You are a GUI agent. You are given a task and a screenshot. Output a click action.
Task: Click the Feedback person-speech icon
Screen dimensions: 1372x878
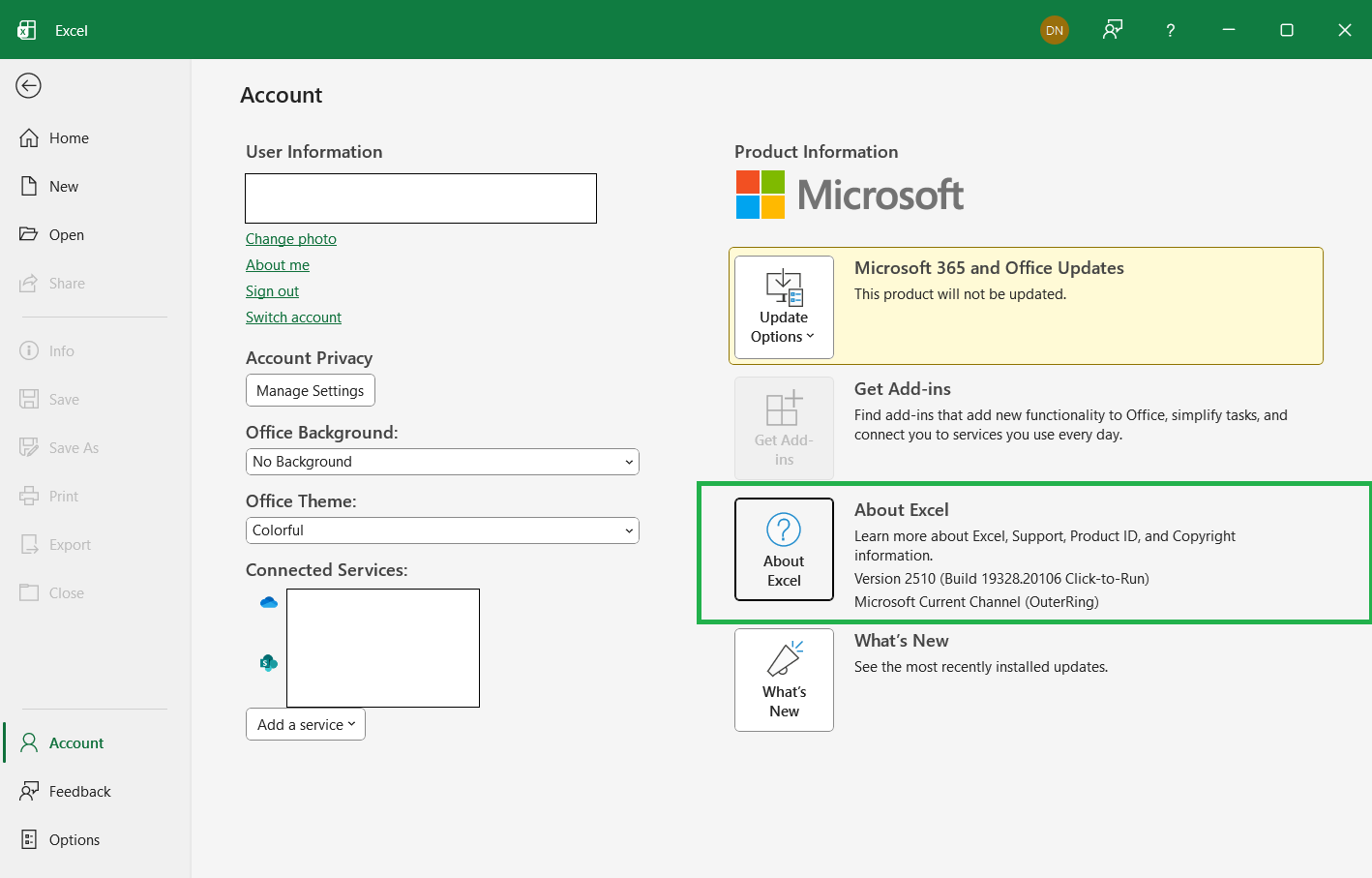click(x=30, y=791)
